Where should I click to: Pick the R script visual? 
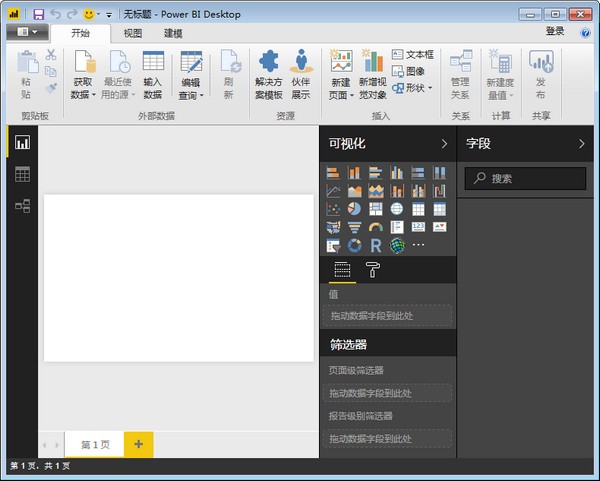click(375, 245)
